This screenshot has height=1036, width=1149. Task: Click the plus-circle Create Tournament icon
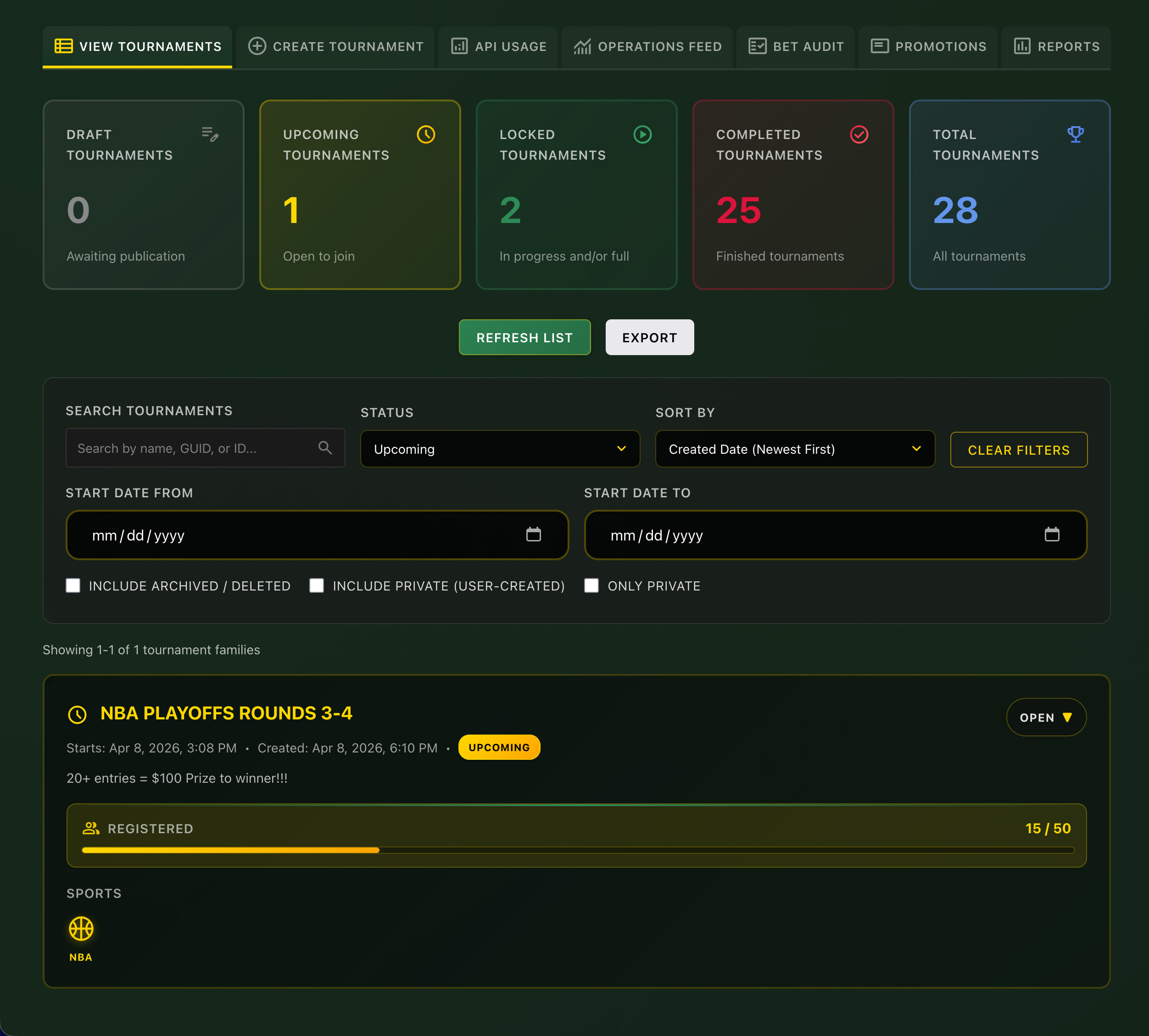click(x=257, y=46)
